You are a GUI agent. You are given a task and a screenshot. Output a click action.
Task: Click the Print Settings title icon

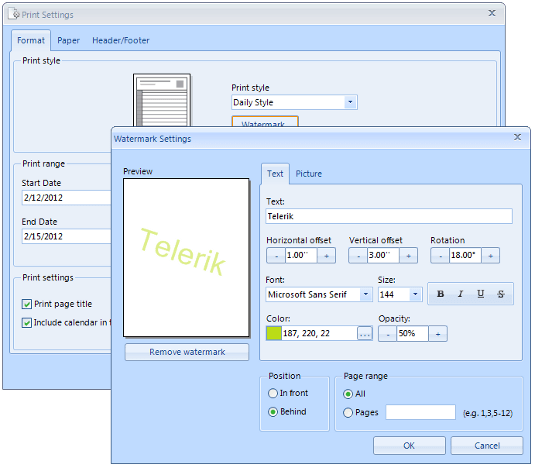14,14
